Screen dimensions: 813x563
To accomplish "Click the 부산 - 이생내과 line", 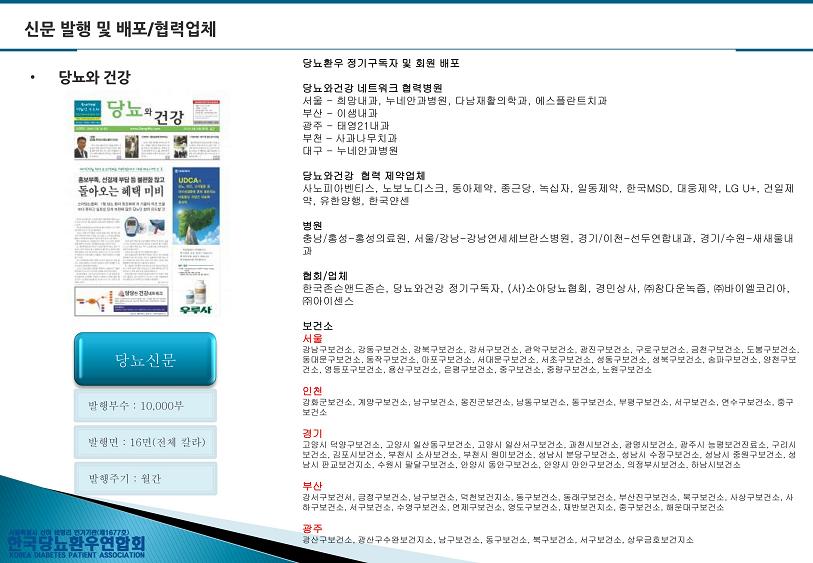I will click(340, 113).
